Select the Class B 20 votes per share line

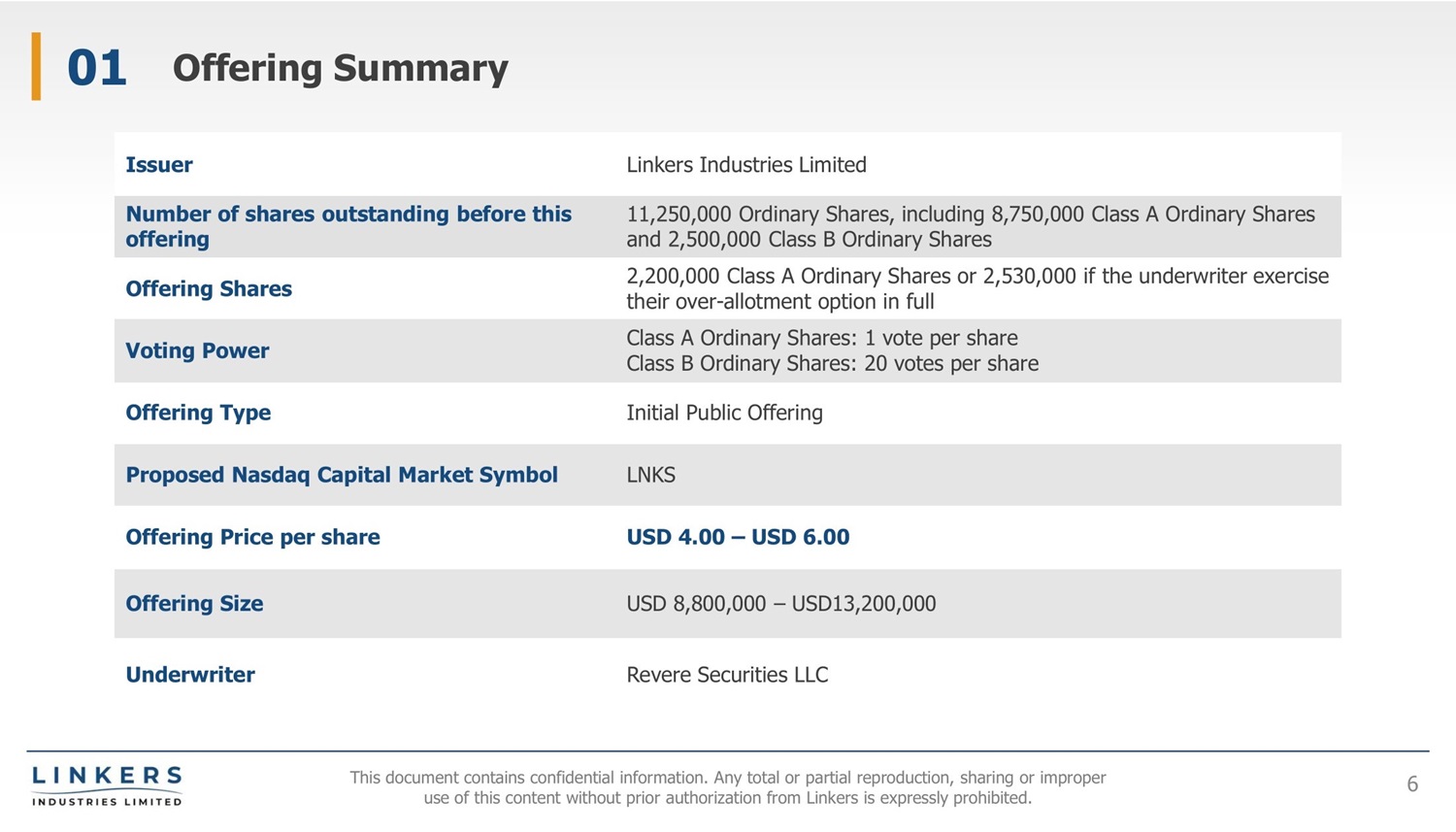coord(832,364)
